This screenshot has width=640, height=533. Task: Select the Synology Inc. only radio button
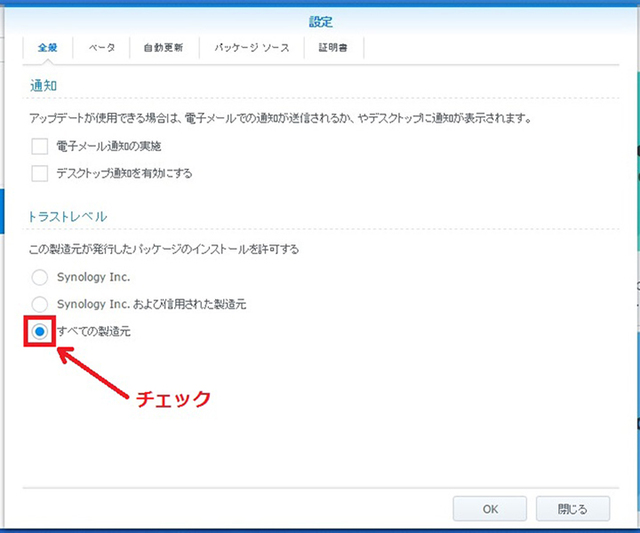(40, 277)
